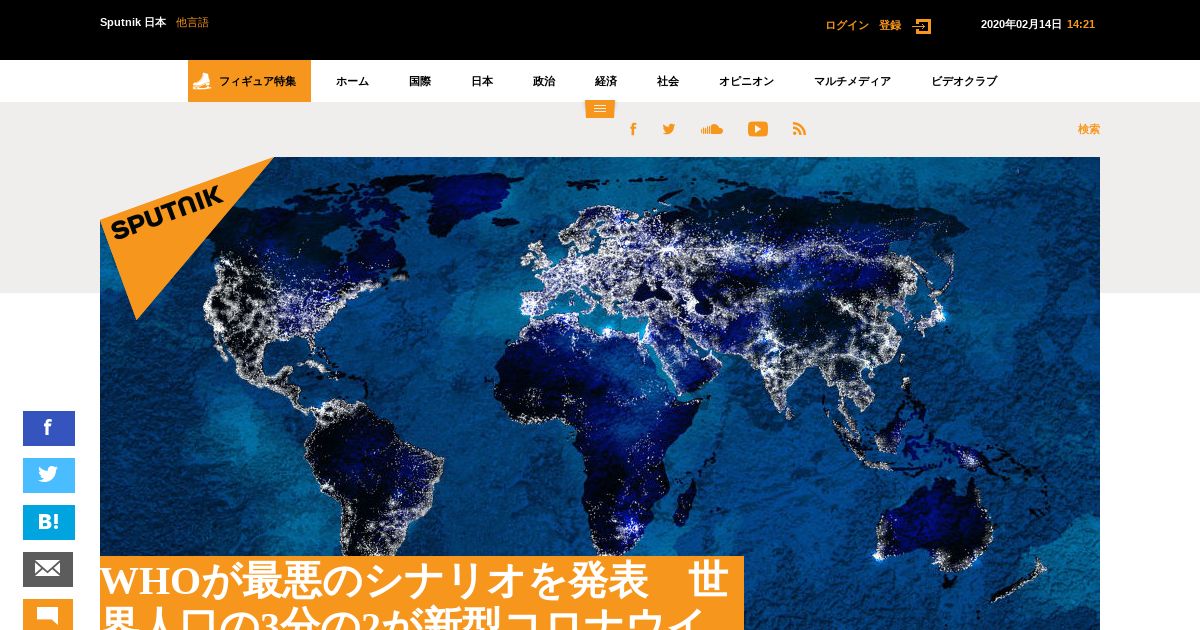Open the 政治 section
Viewport: 1200px width, 630px height.
click(544, 81)
